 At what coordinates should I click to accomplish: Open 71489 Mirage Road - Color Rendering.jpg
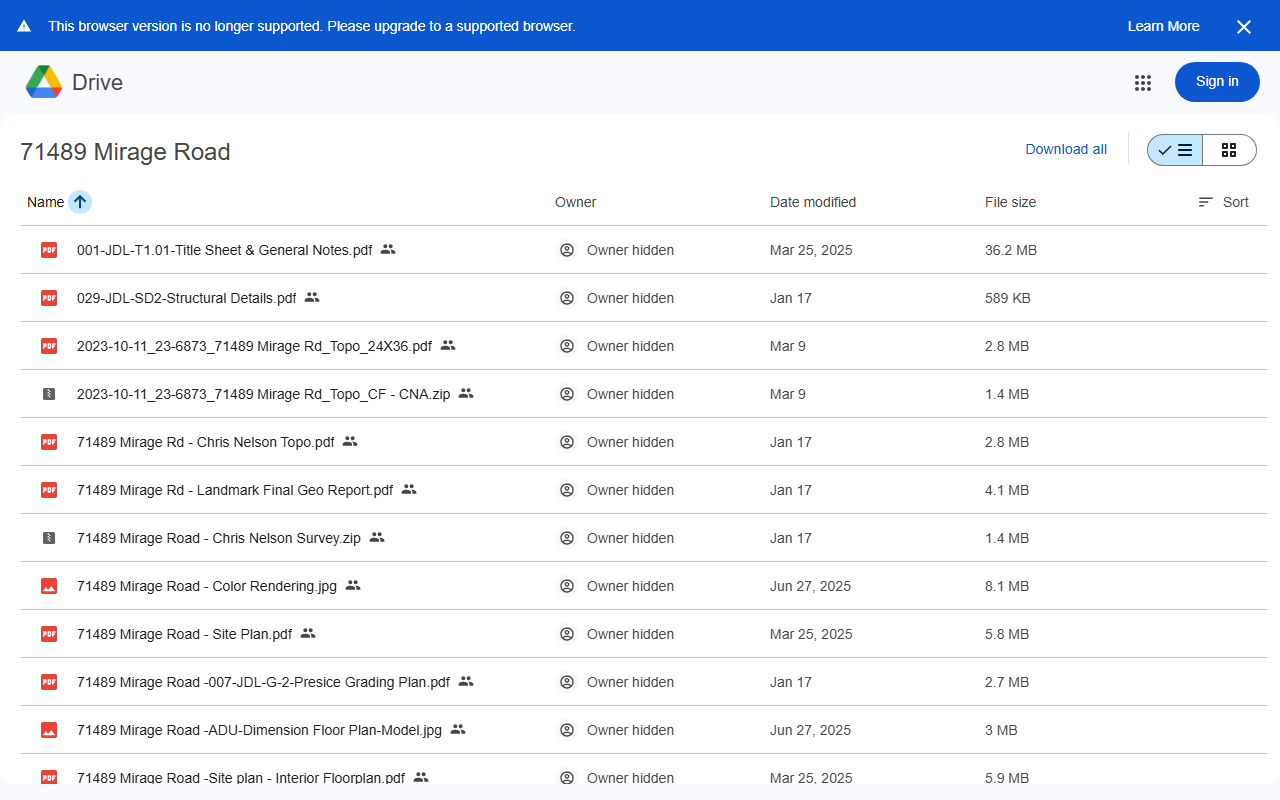tap(207, 586)
